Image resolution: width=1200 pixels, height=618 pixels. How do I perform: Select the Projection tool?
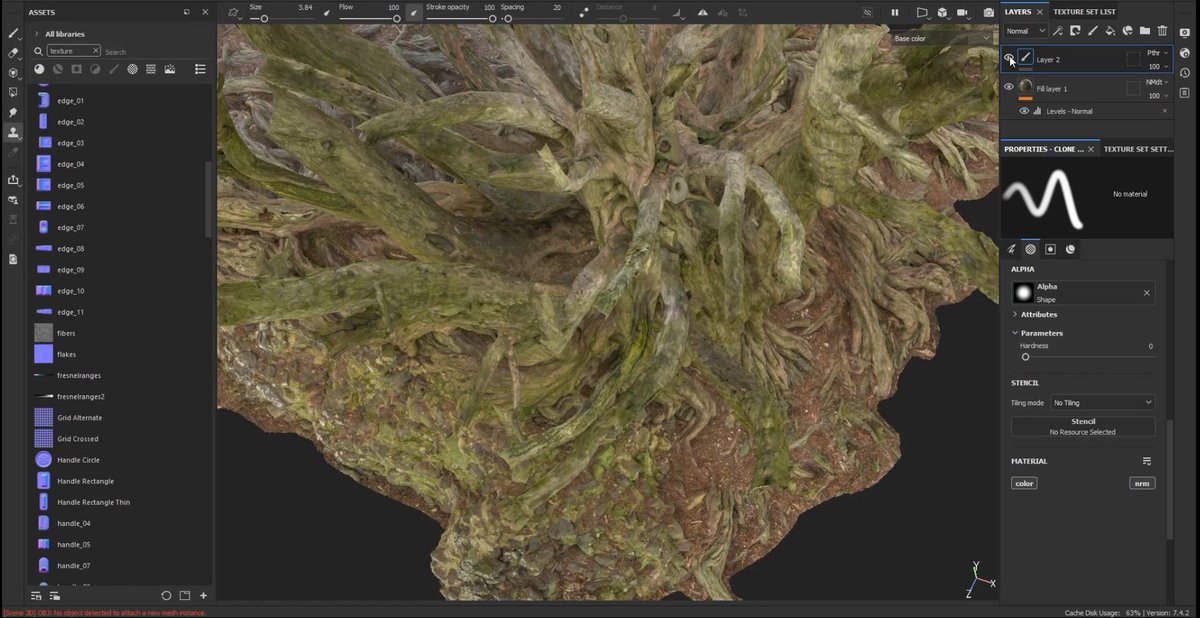pos(13,73)
